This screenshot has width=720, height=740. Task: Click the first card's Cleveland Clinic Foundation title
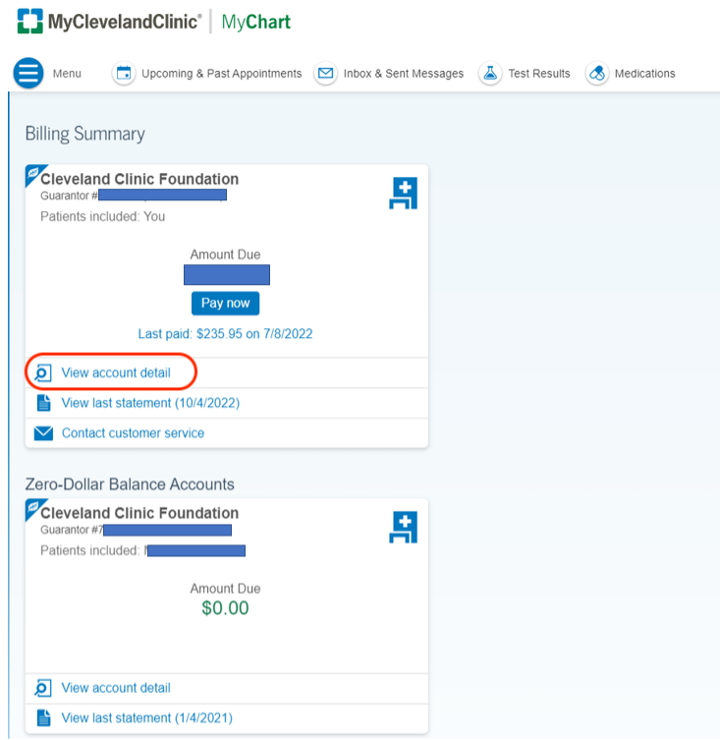tap(140, 179)
